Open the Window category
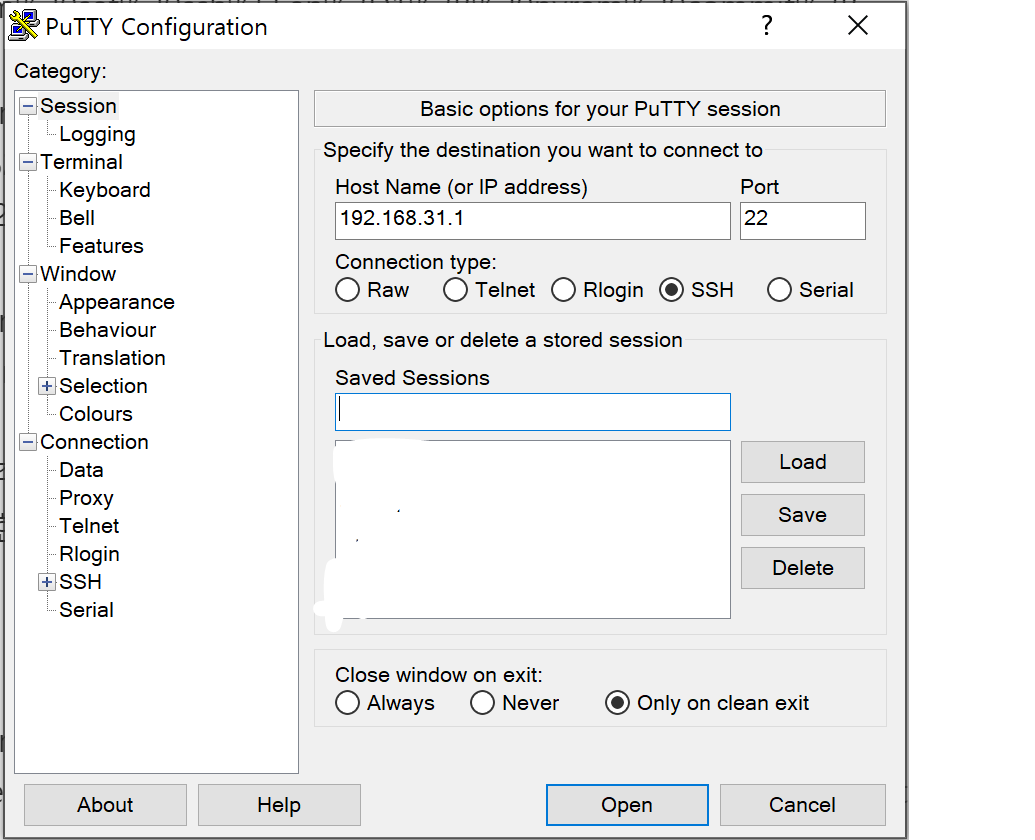Viewport: 1035px width, 840px height. tap(78, 274)
